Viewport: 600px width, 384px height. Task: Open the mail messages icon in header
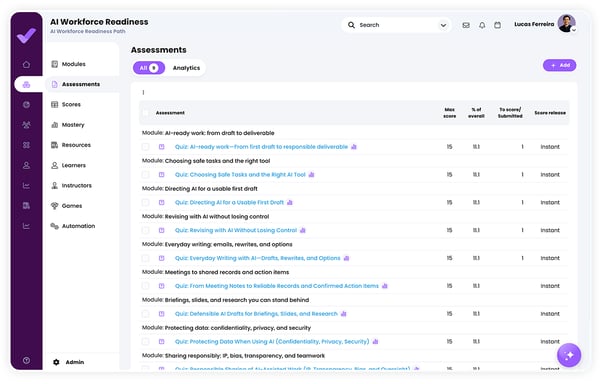click(466, 25)
